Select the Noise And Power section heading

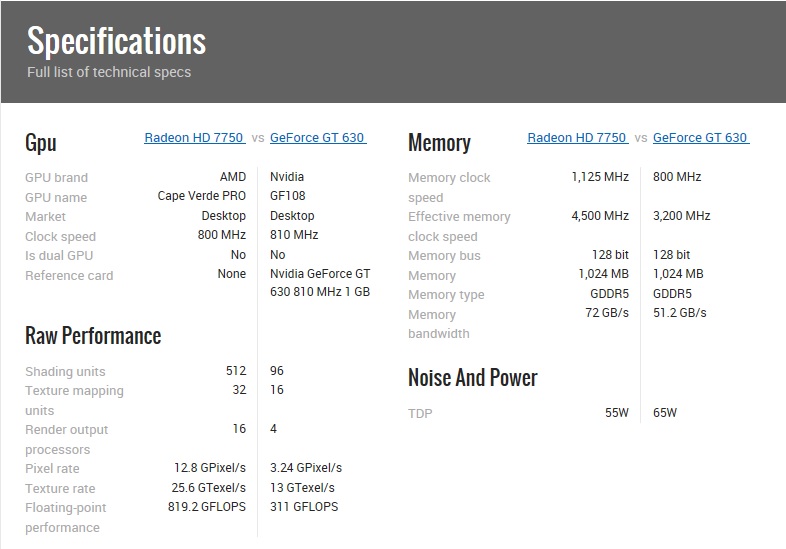coord(472,378)
